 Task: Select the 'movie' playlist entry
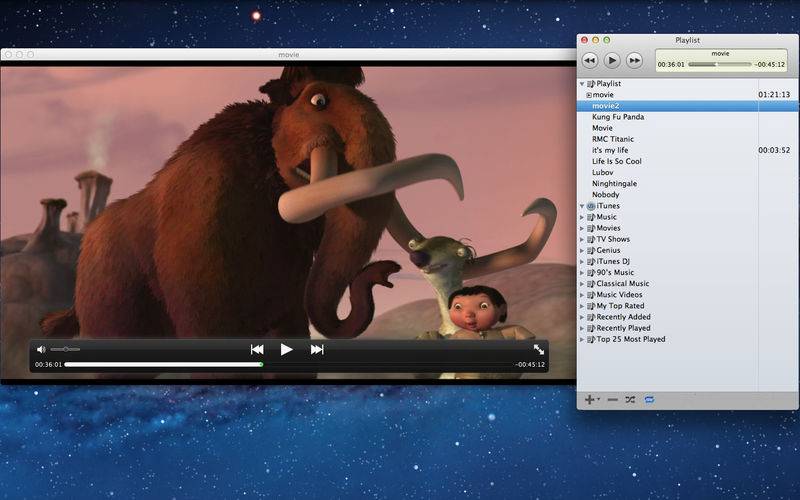[687, 95]
